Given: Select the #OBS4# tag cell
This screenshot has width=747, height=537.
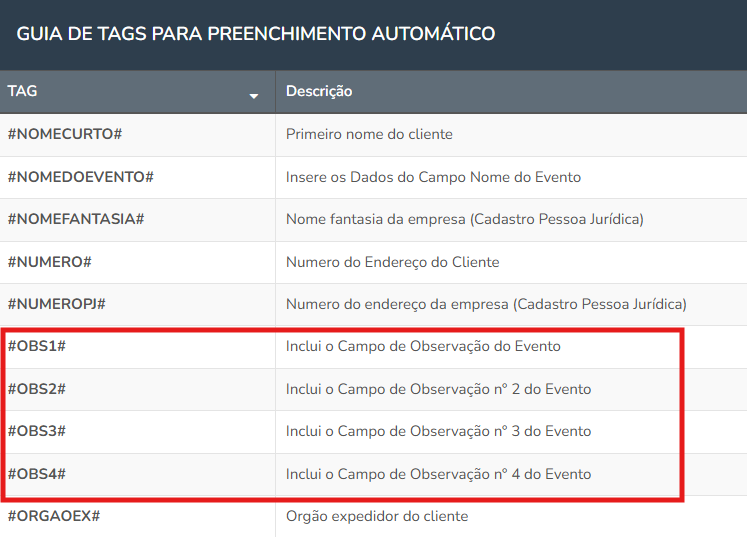Looking at the screenshot, I should coord(138,474).
